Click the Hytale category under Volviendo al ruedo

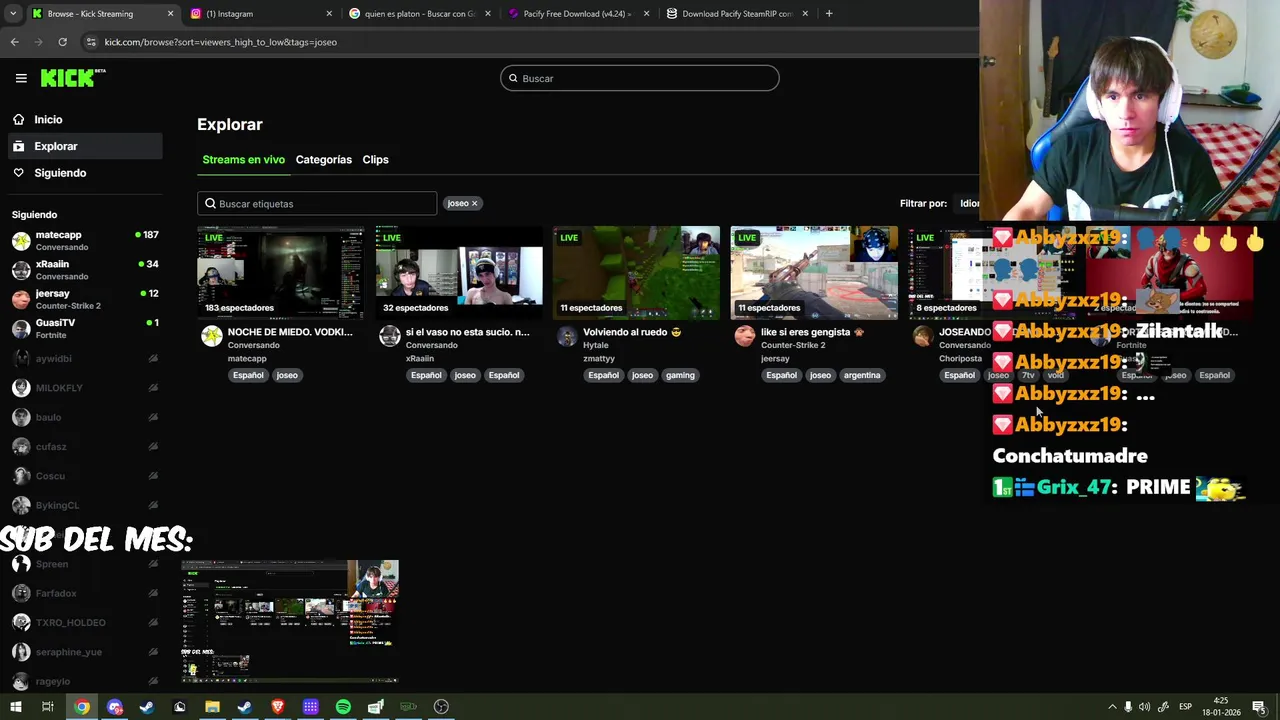pos(596,345)
